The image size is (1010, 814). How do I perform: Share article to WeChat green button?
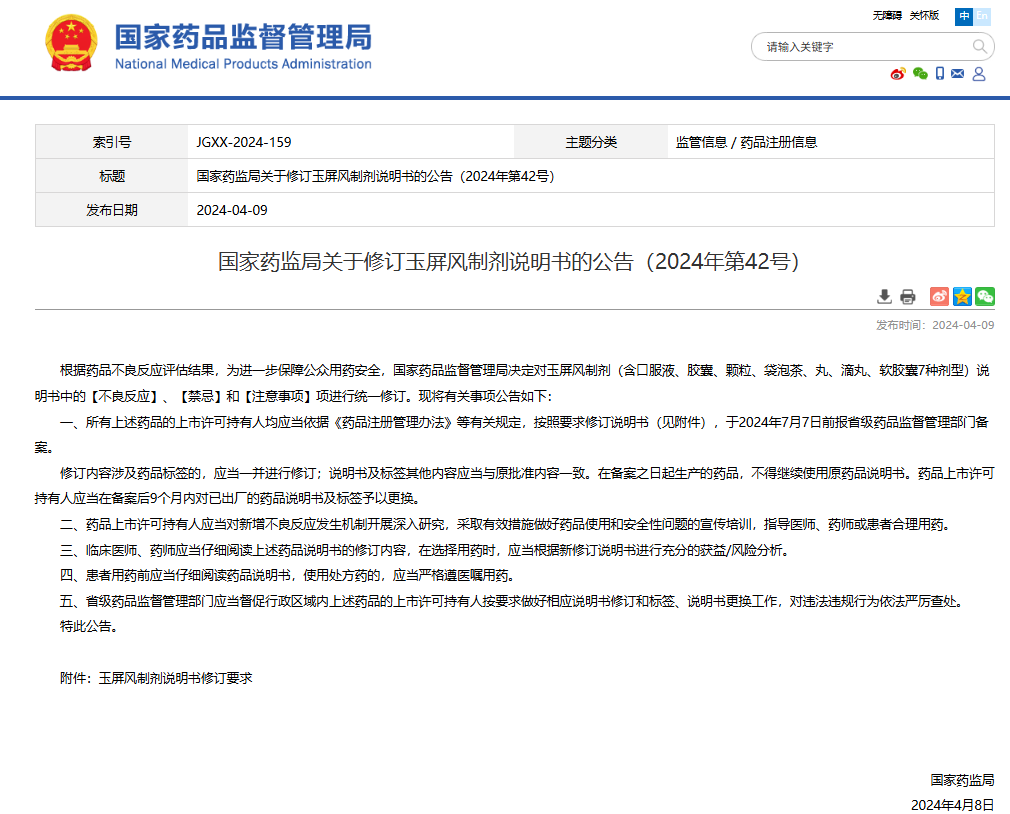point(985,296)
